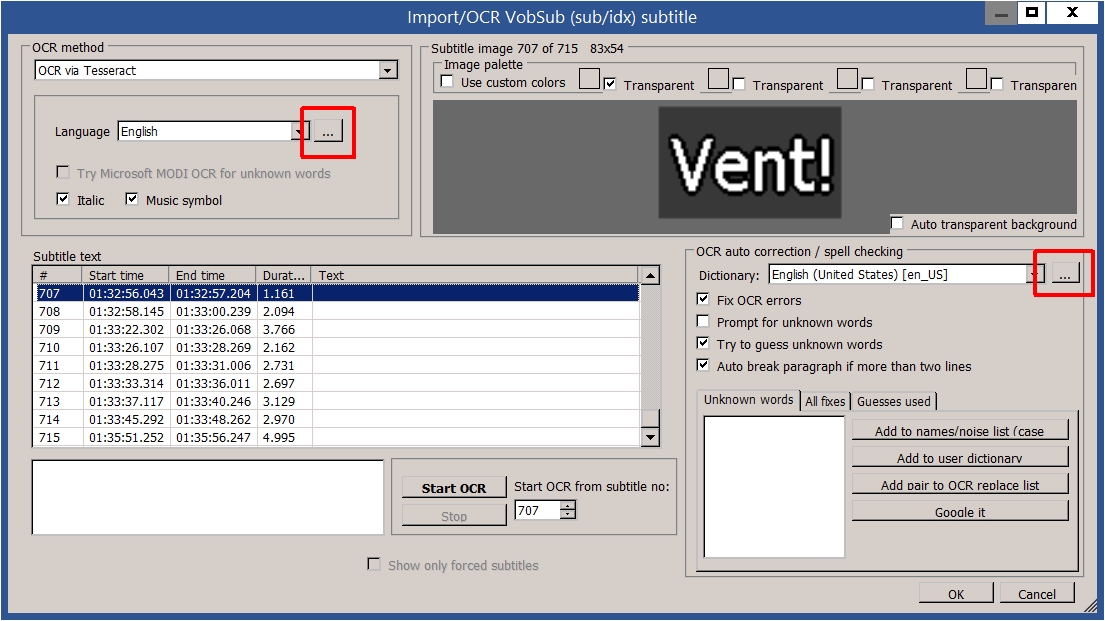The image size is (1105, 621).
Task: Sort by the Durat... column header
Action: click(283, 275)
